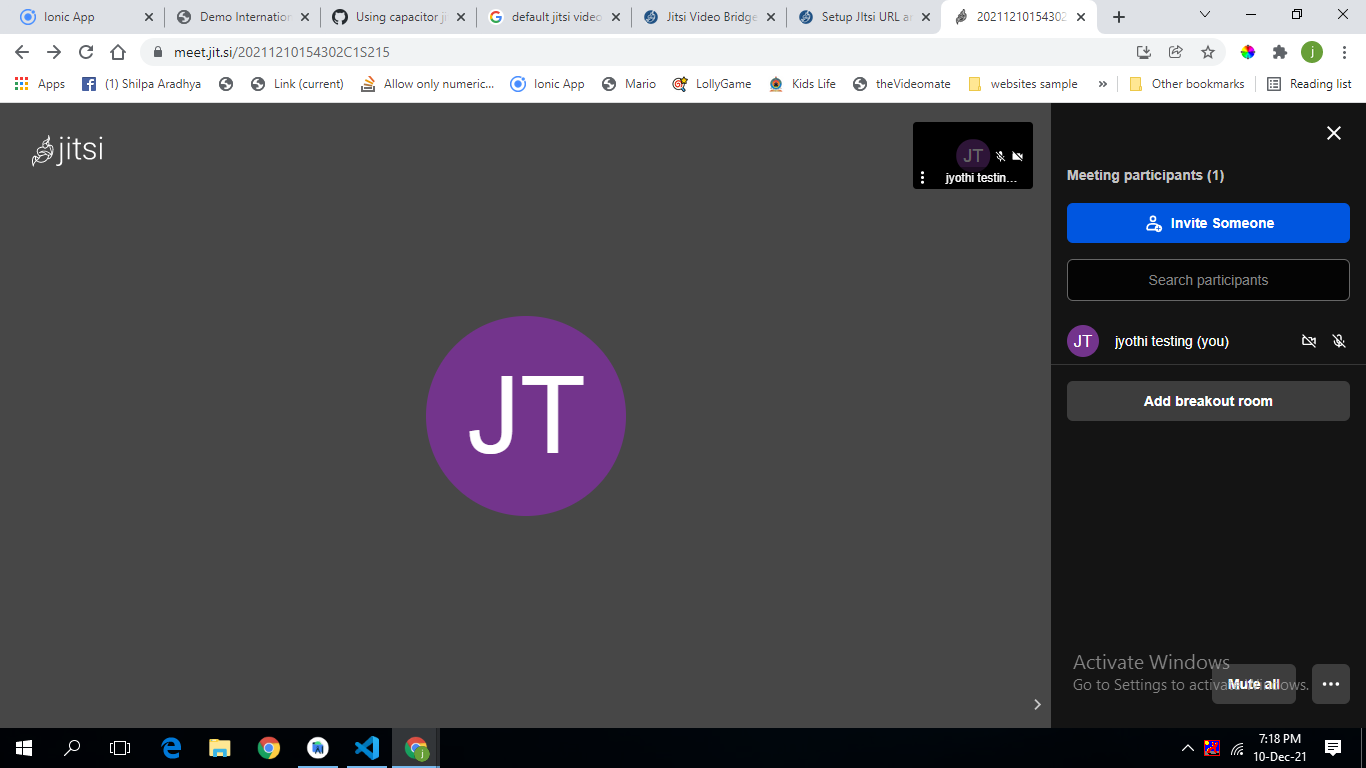This screenshot has height=768, width=1366.
Task: Click the page reload icon
Action: 87,51
